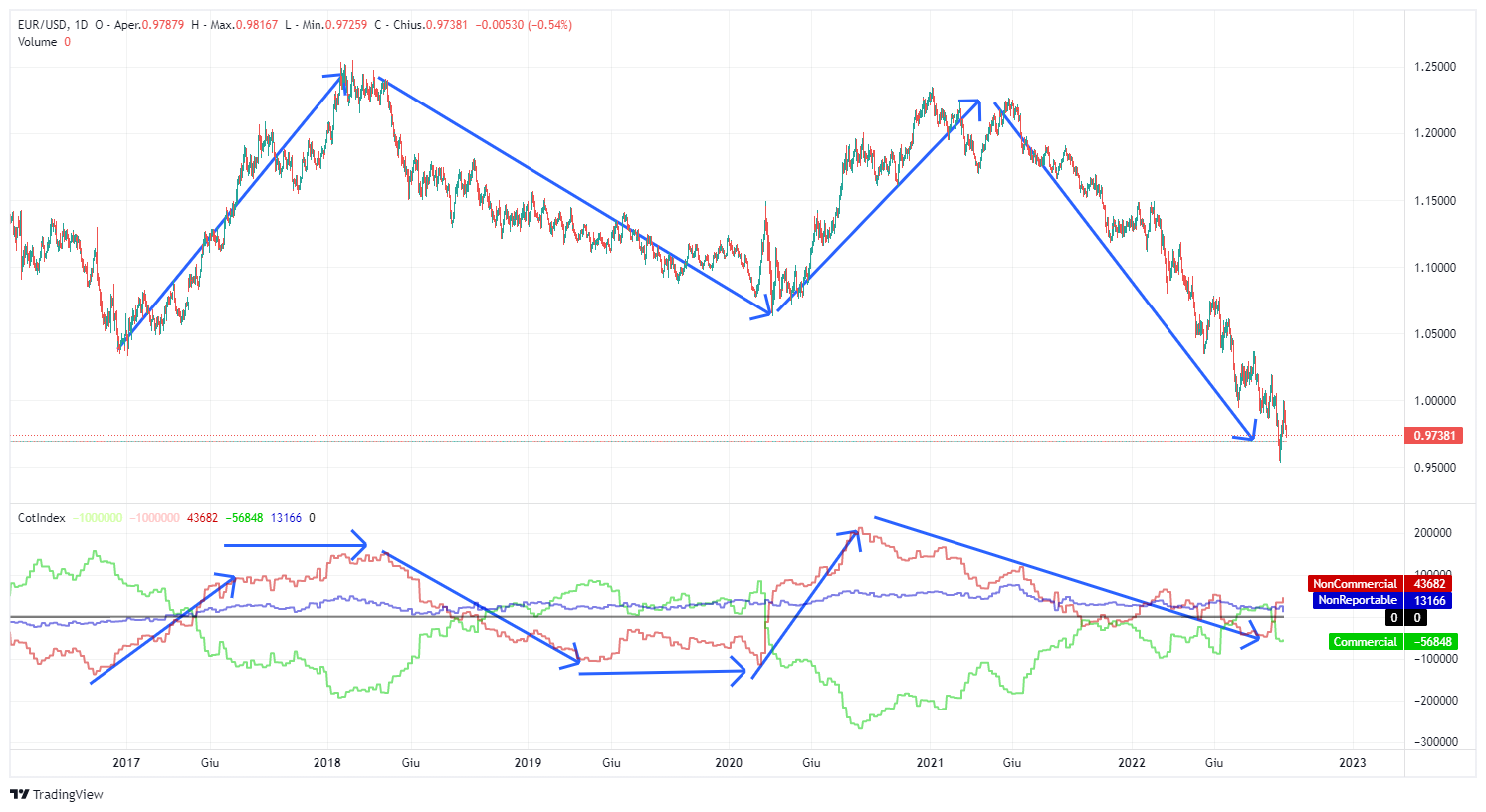Viewport: 1486px width, 812px height.
Task: Click the 1.10000 price axis label
Action: point(1435,268)
